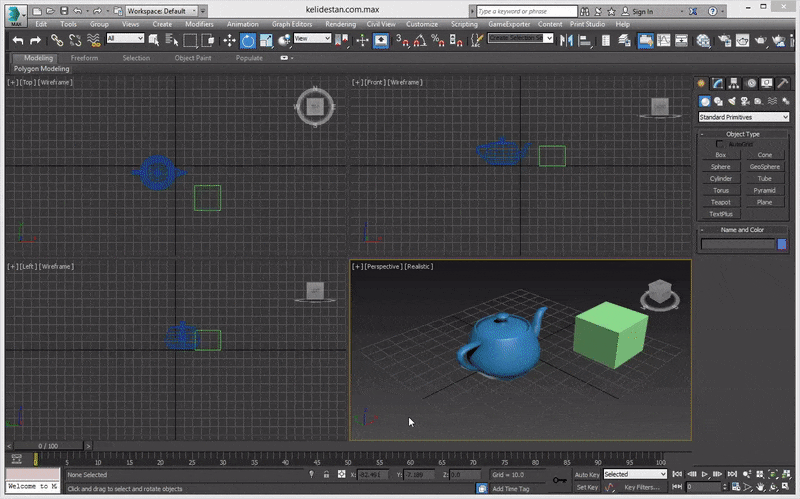The height and width of the screenshot is (499, 800).
Task: Open the Workspace: Default dropdown
Action: pos(161,11)
